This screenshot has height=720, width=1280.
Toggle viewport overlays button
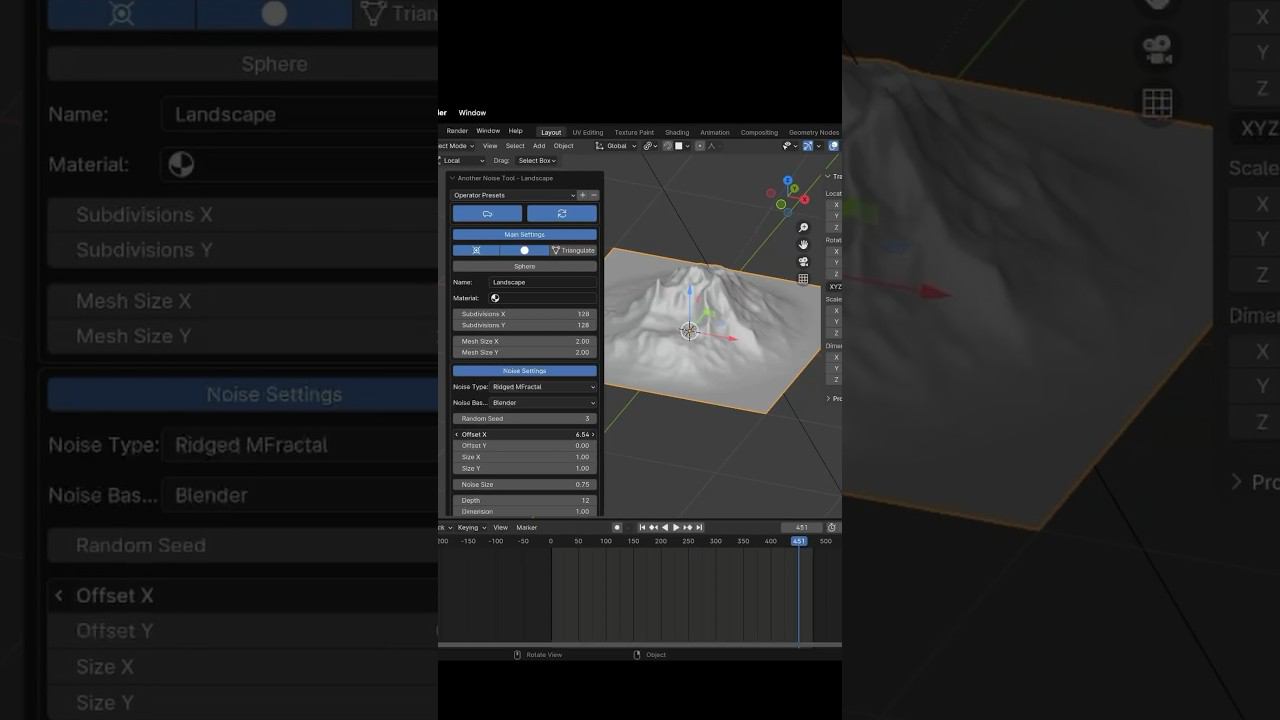[x=832, y=146]
